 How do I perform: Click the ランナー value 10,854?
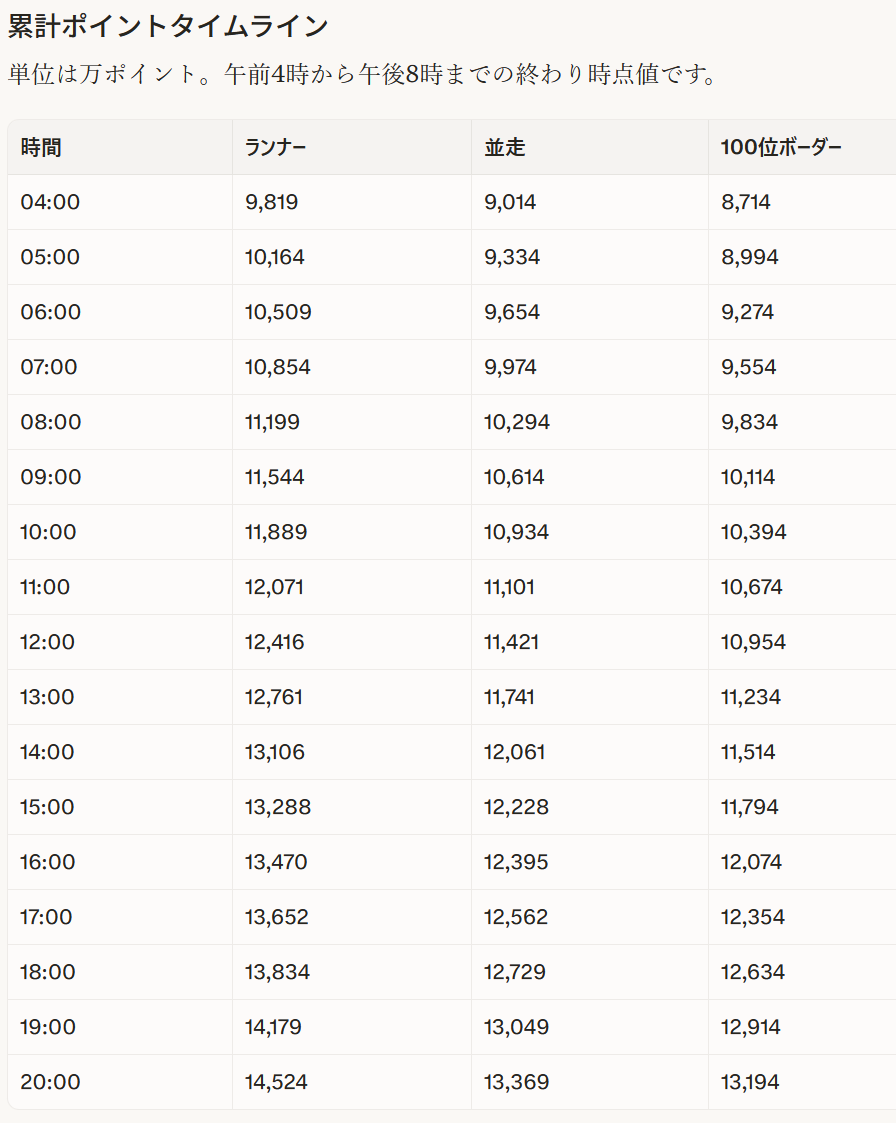pyautogui.click(x=277, y=368)
